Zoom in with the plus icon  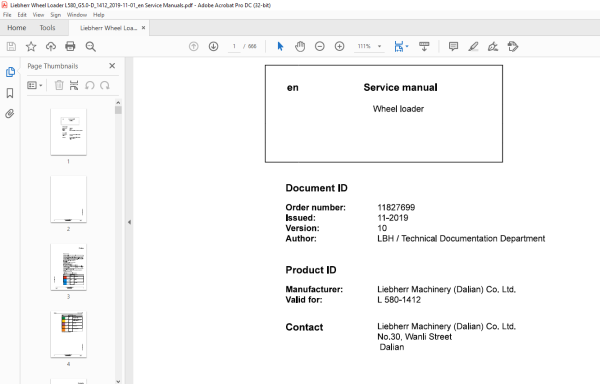tap(339, 47)
